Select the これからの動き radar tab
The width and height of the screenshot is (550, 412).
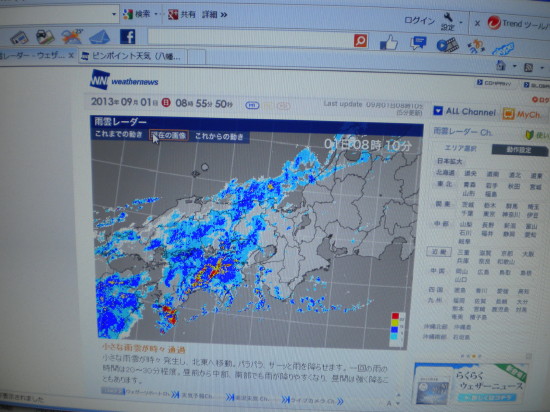[219, 136]
